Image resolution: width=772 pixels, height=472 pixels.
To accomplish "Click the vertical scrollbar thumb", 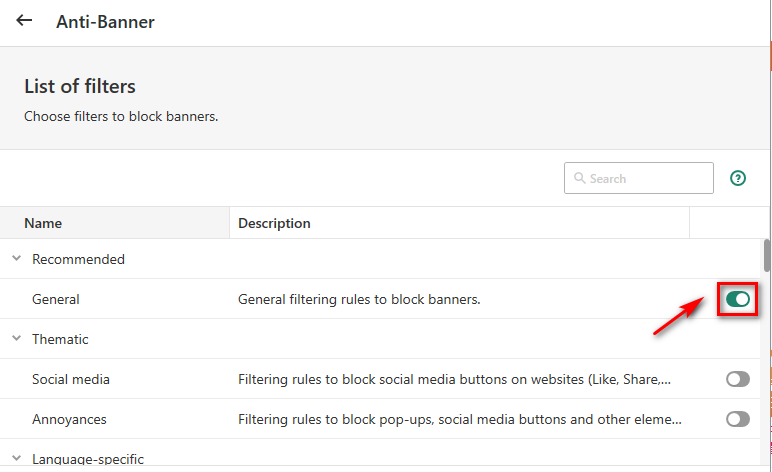I will point(767,255).
